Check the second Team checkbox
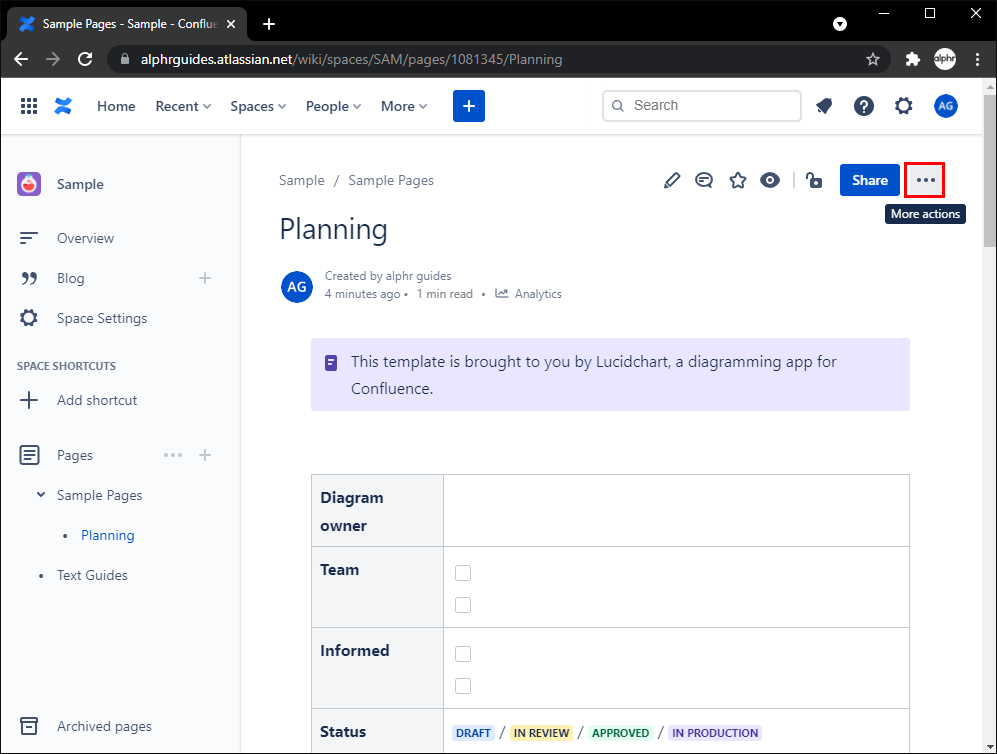Screen dimensions: 997x754 [x=463, y=605]
